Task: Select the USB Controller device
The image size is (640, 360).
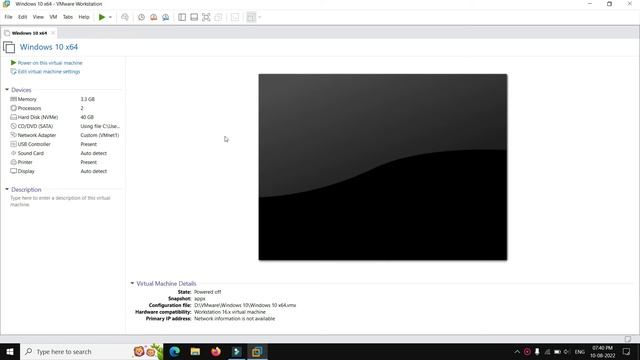Action: [64, 144]
